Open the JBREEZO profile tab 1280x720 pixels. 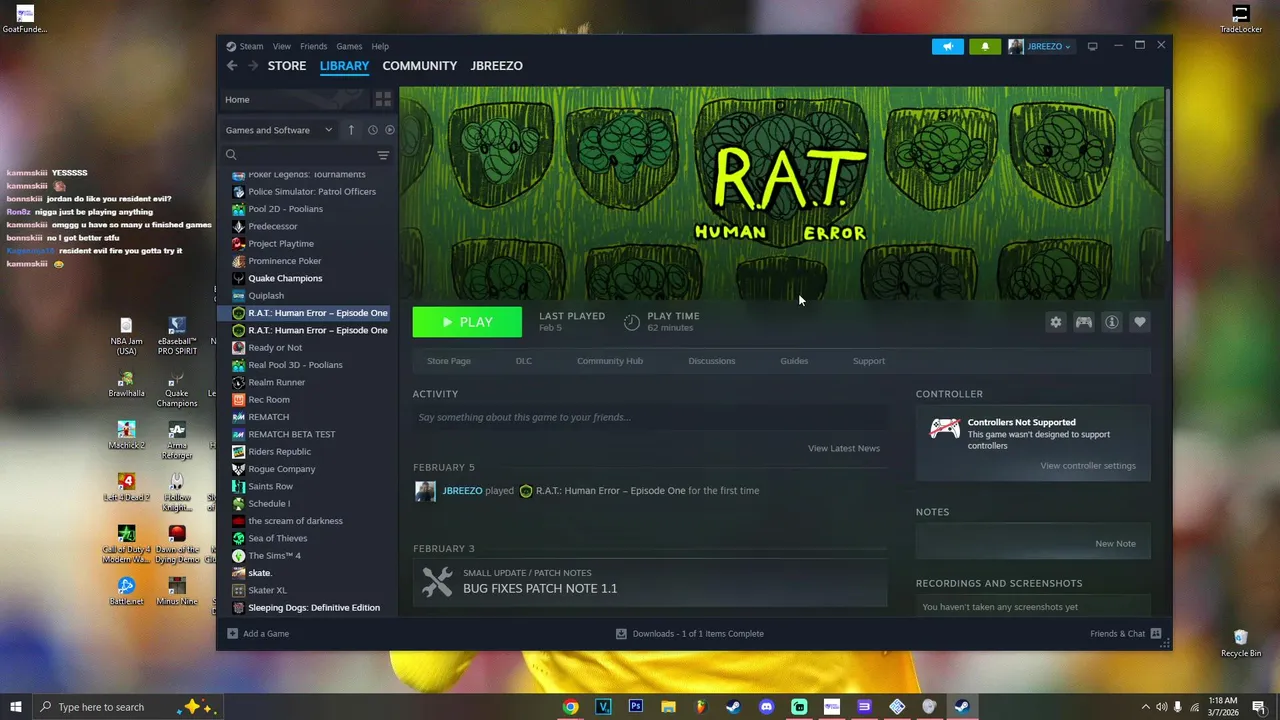[x=497, y=66]
